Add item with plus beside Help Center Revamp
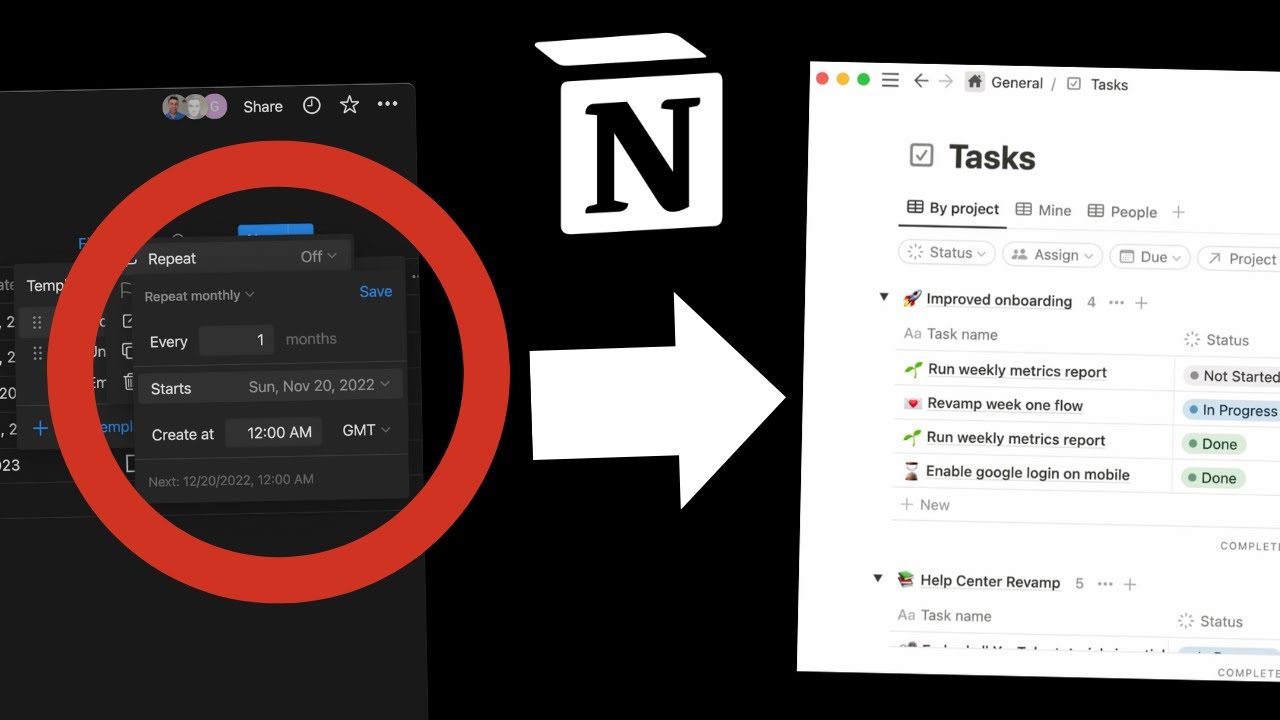This screenshot has width=1280, height=720. point(1130,584)
